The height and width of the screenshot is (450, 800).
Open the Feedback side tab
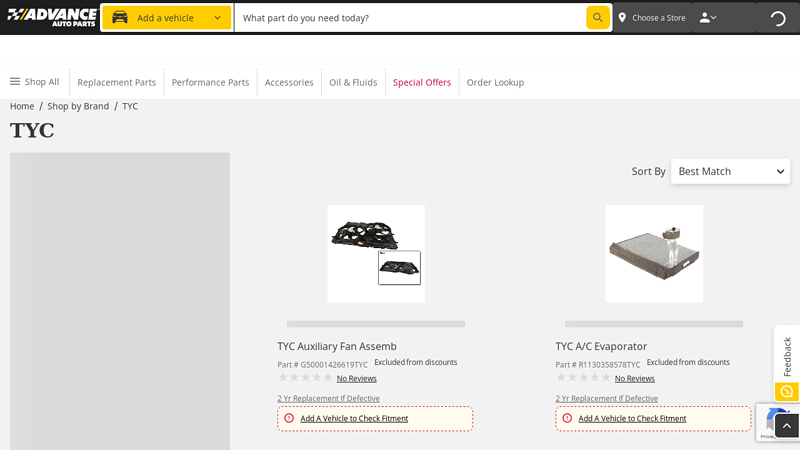787,356
